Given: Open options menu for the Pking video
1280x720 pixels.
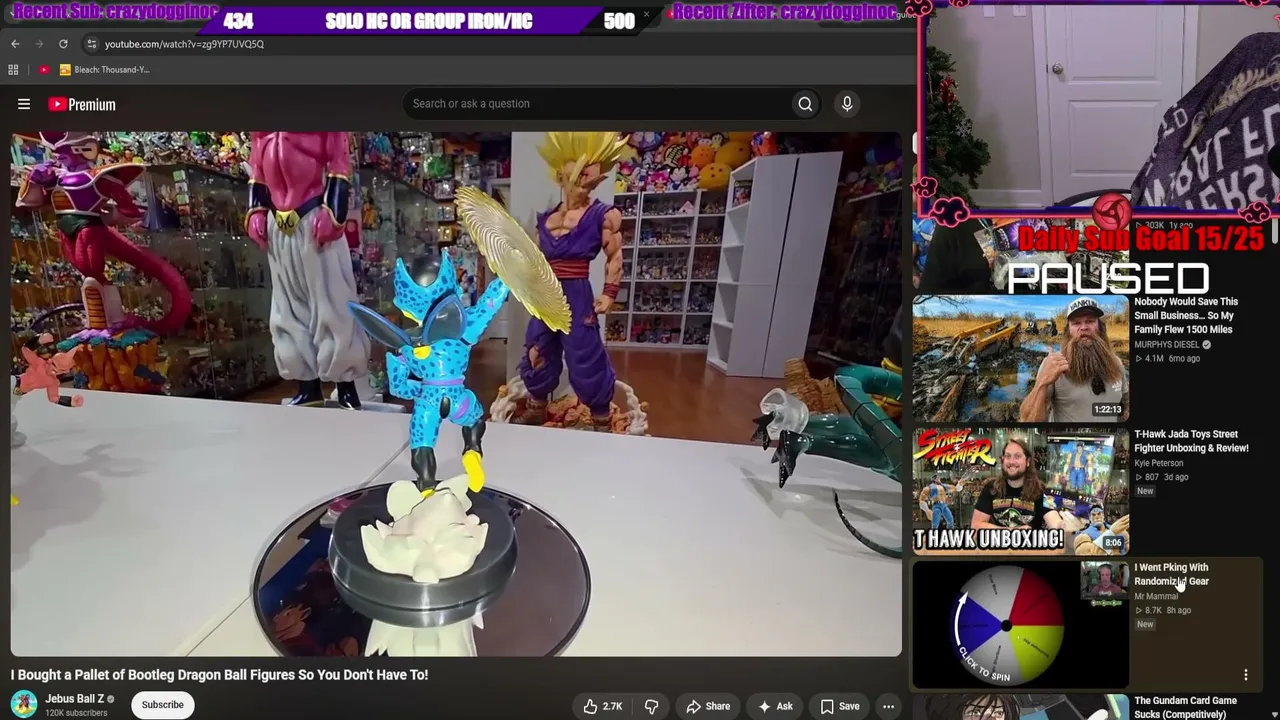Looking at the screenshot, I should click(1246, 675).
